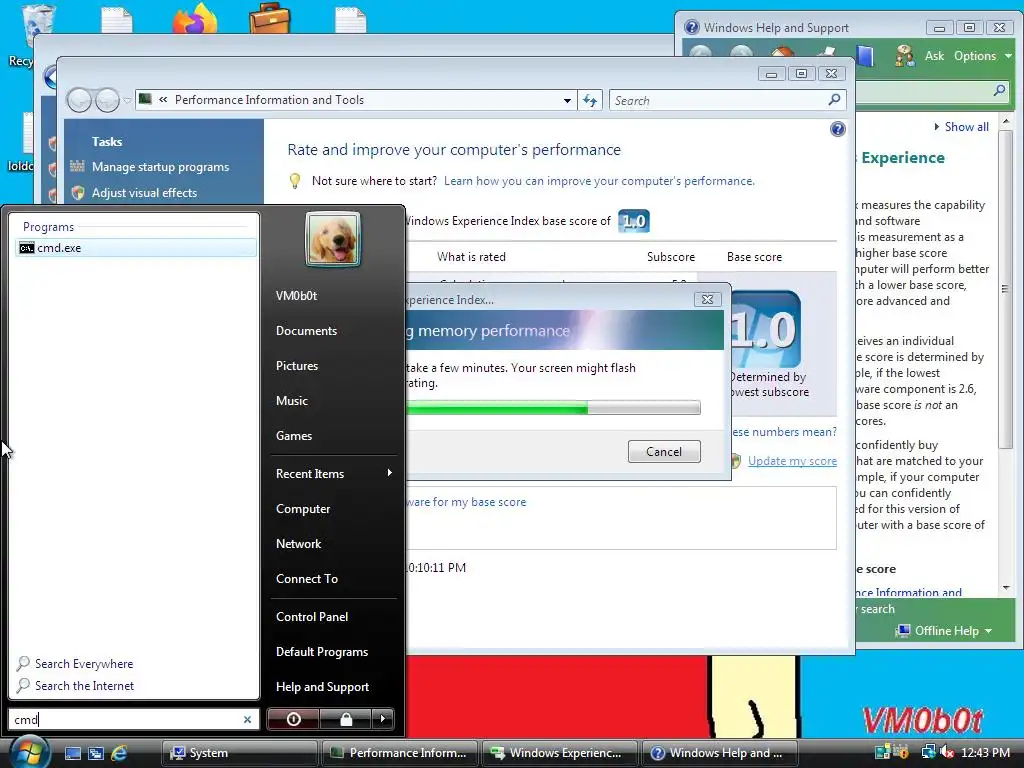Click the partially hidden ese numbers mean? link
The image size is (1024, 768).
[x=784, y=432]
